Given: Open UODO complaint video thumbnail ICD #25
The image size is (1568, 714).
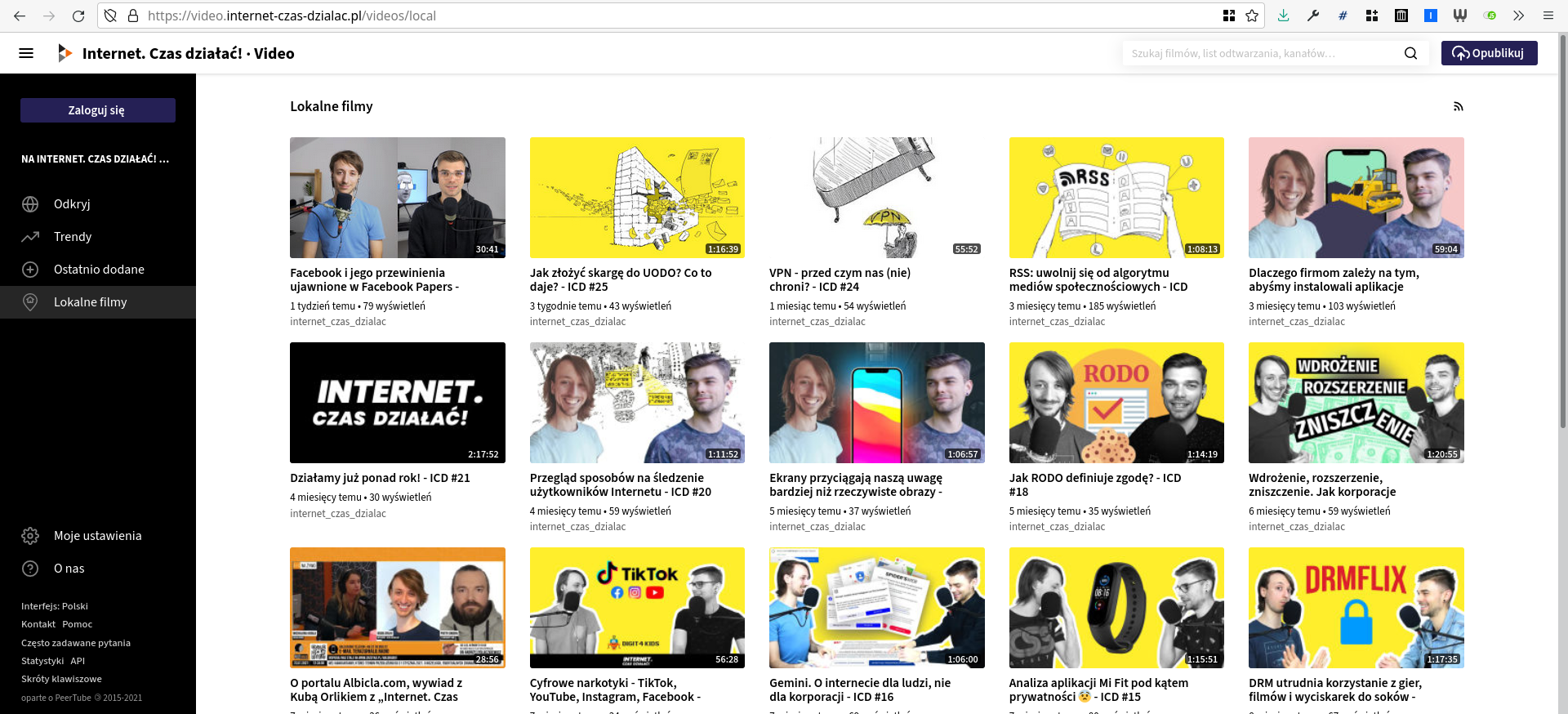Looking at the screenshot, I should 637,198.
